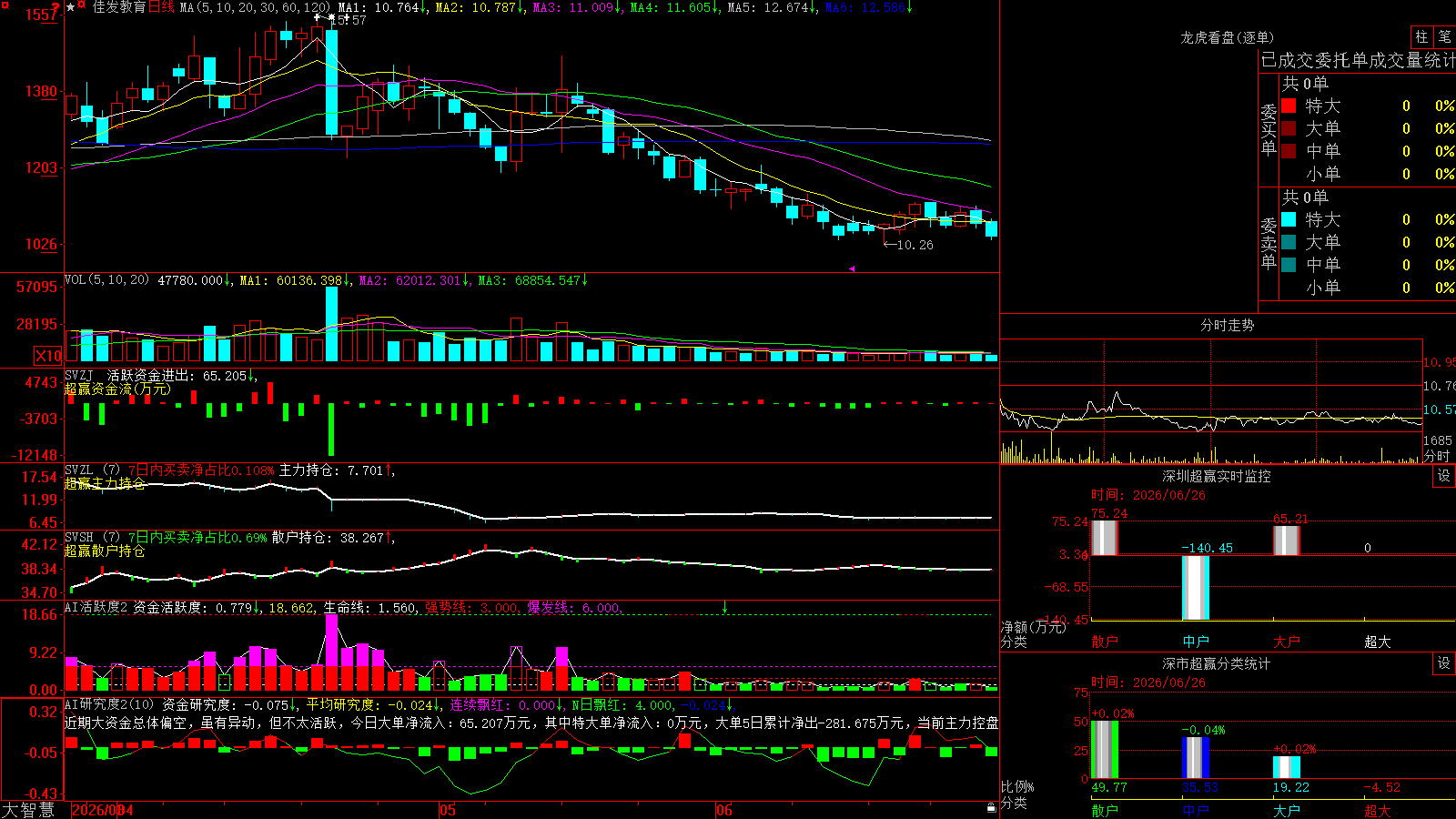This screenshot has width=1456, height=819.
Task: Click the cyan 特大 sell order swatch
Action: (x=1289, y=219)
